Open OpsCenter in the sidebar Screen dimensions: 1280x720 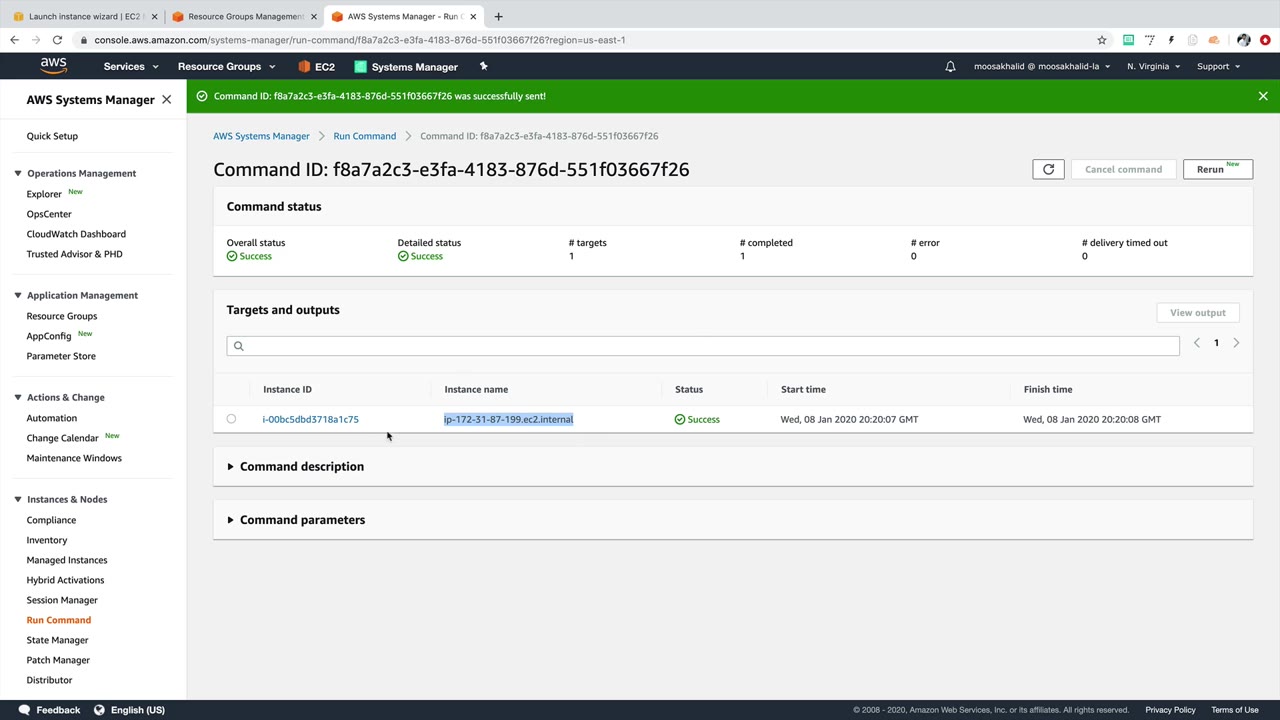[x=49, y=214]
